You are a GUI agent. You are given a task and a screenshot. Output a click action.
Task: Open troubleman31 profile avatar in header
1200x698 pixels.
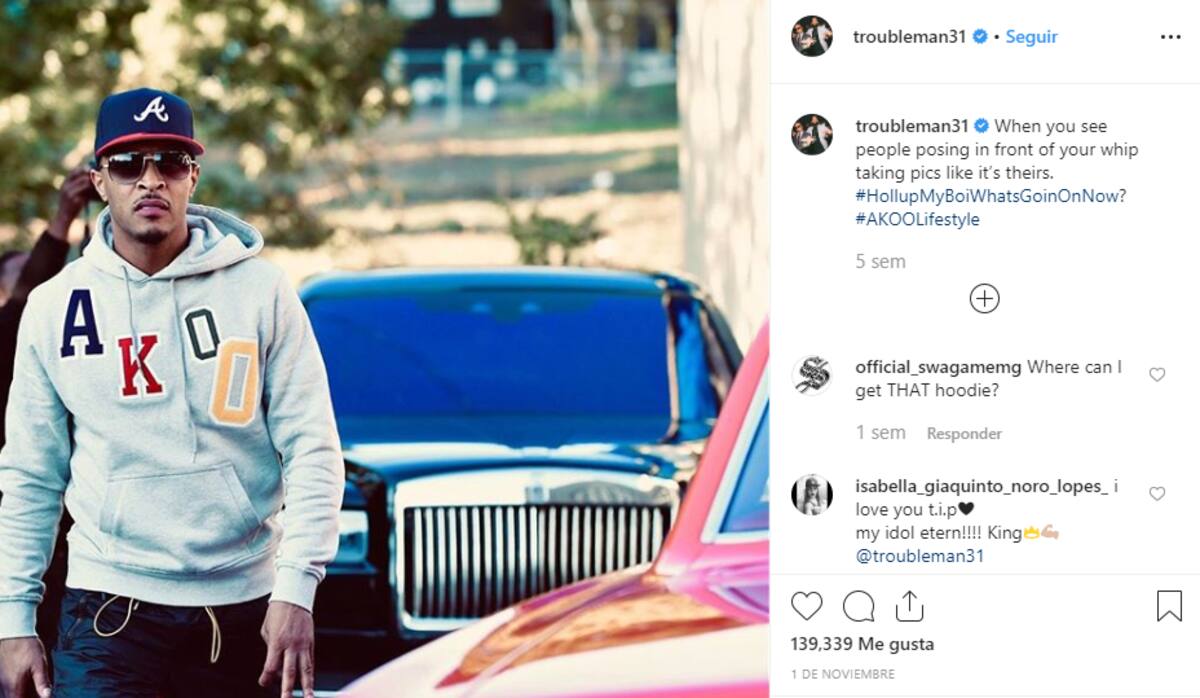coord(812,36)
